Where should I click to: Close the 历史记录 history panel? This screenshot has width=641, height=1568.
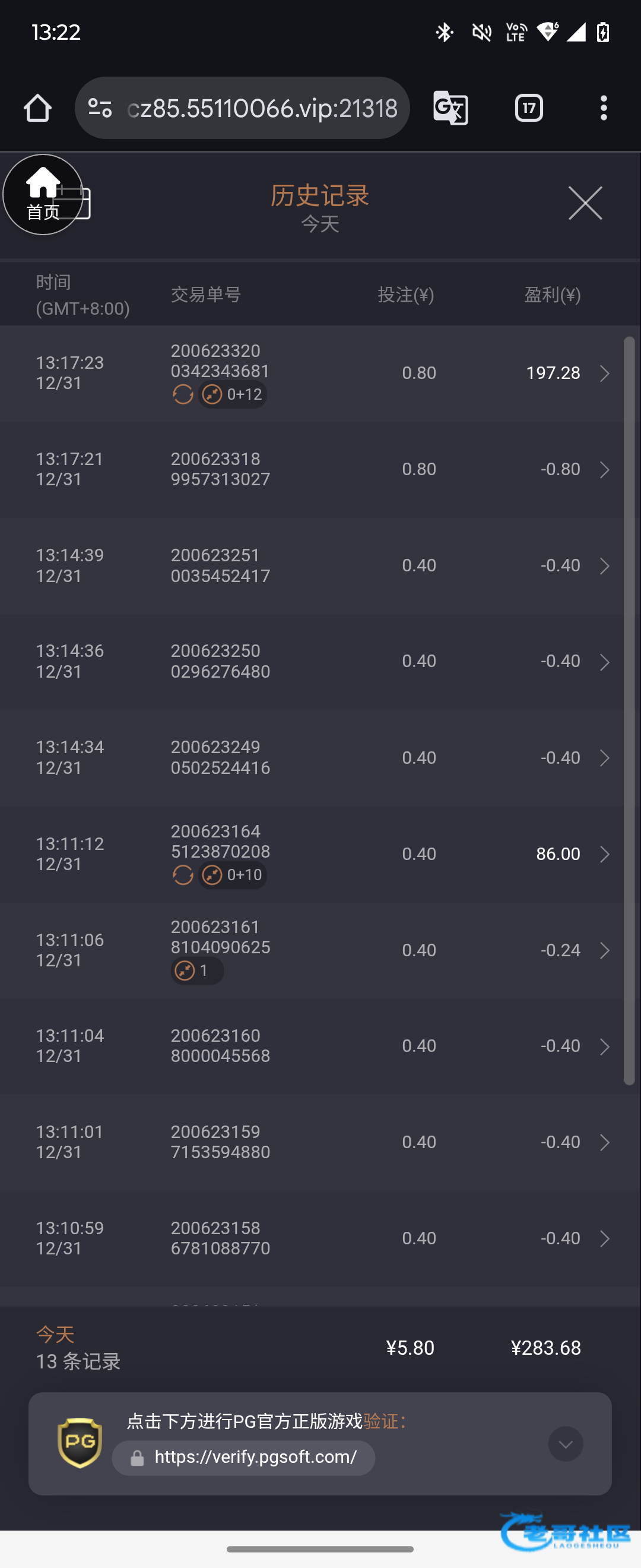(x=585, y=203)
